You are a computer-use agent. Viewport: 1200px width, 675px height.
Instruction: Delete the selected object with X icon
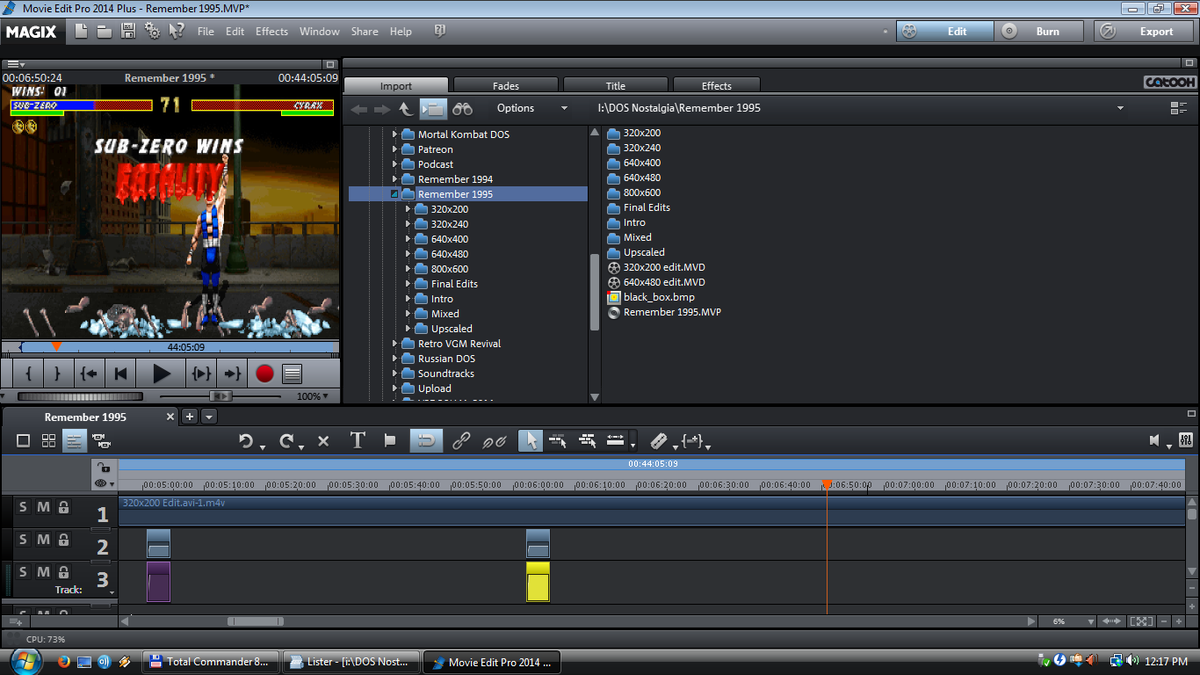(323, 440)
